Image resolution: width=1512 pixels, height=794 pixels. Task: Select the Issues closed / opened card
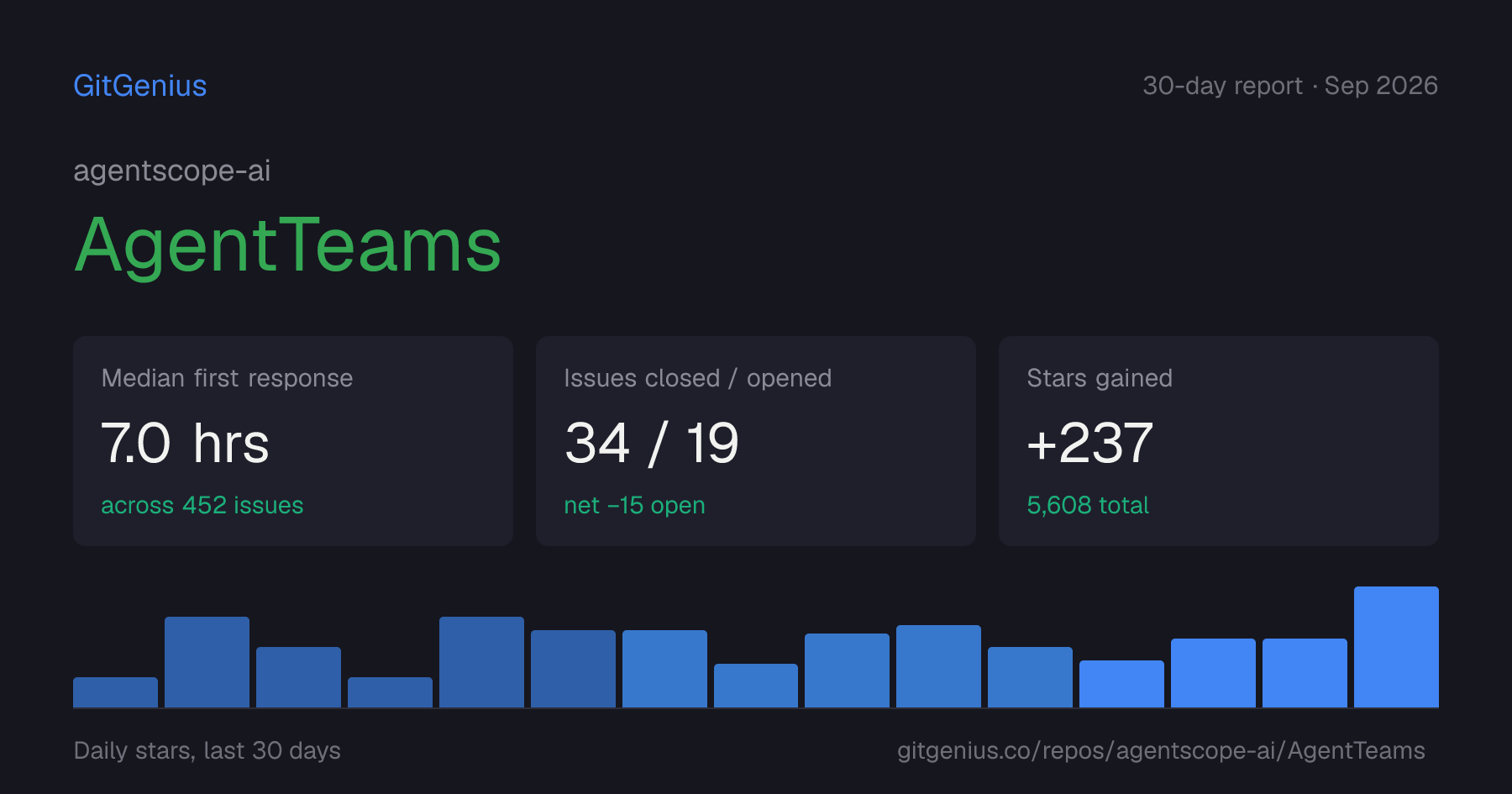pos(756,441)
